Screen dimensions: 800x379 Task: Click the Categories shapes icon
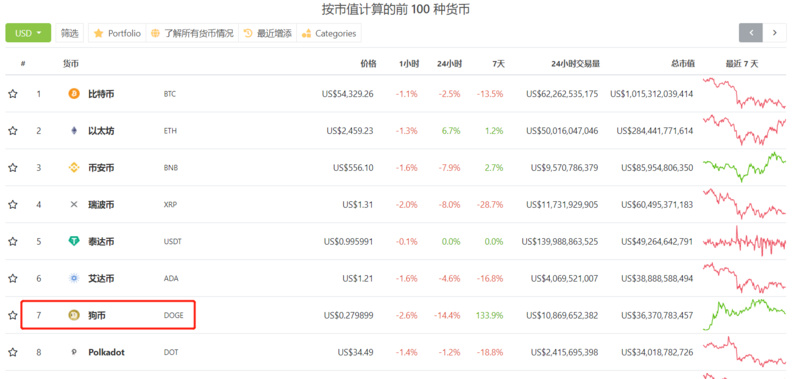(306, 34)
